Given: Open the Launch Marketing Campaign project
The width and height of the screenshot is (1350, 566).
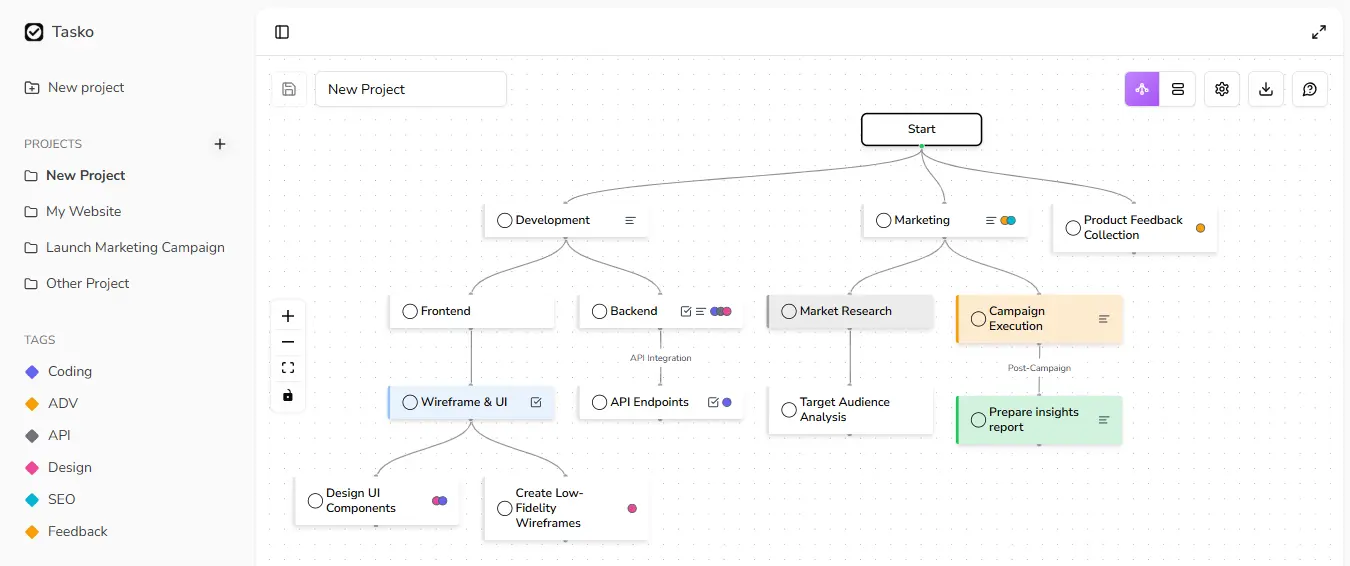Looking at the screenshot, I should pyautogui.click(x=135, y=247).
